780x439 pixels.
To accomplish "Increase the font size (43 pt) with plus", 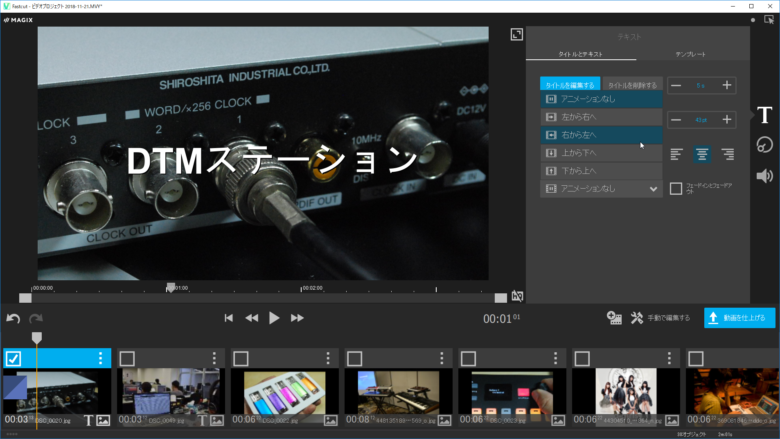I will pyautogui.click(x=727, y=120).
